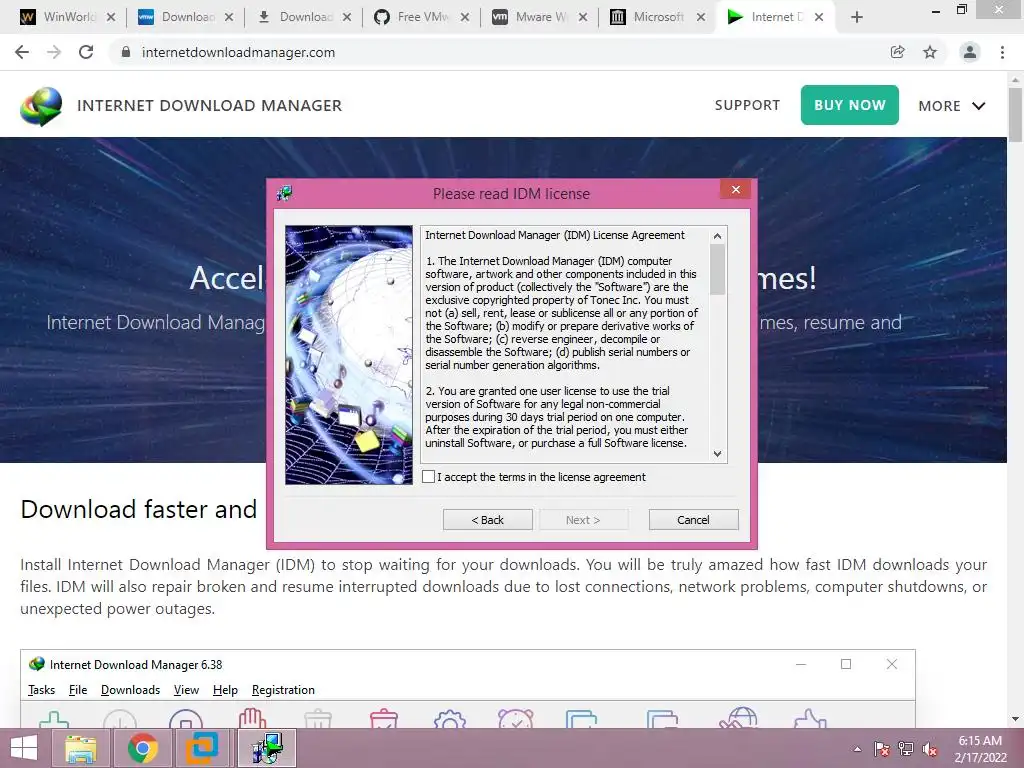Viewport: 1024px width, 768px height.
Task: Open Help menu in IDM screenshot
Action: 225,690
